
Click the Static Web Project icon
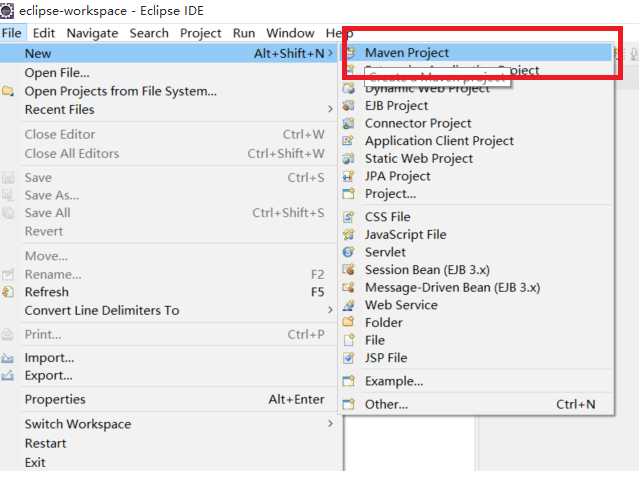[x=349, y=158]
